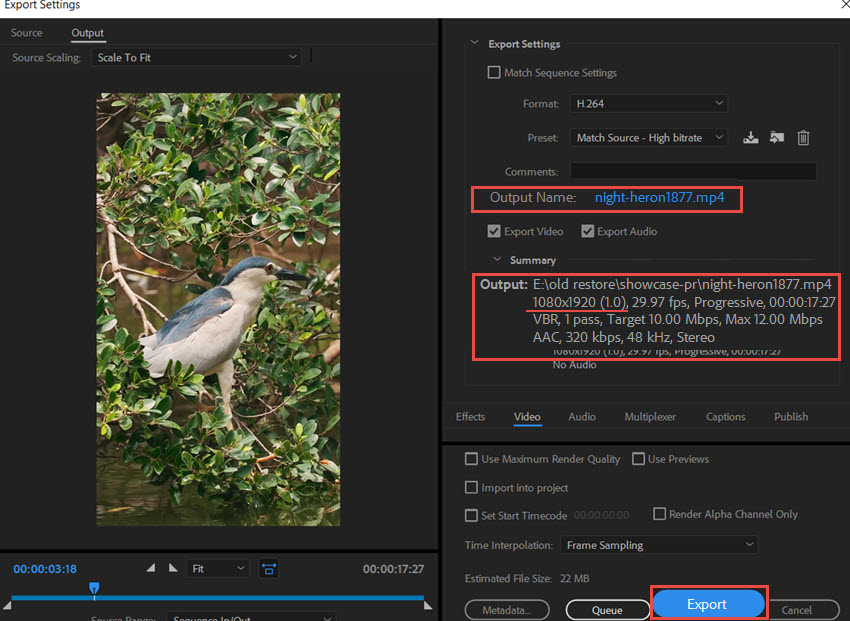Click the duration timecode 00:00:17:27
Screen dimensions: 850x621
pos(393,569)
